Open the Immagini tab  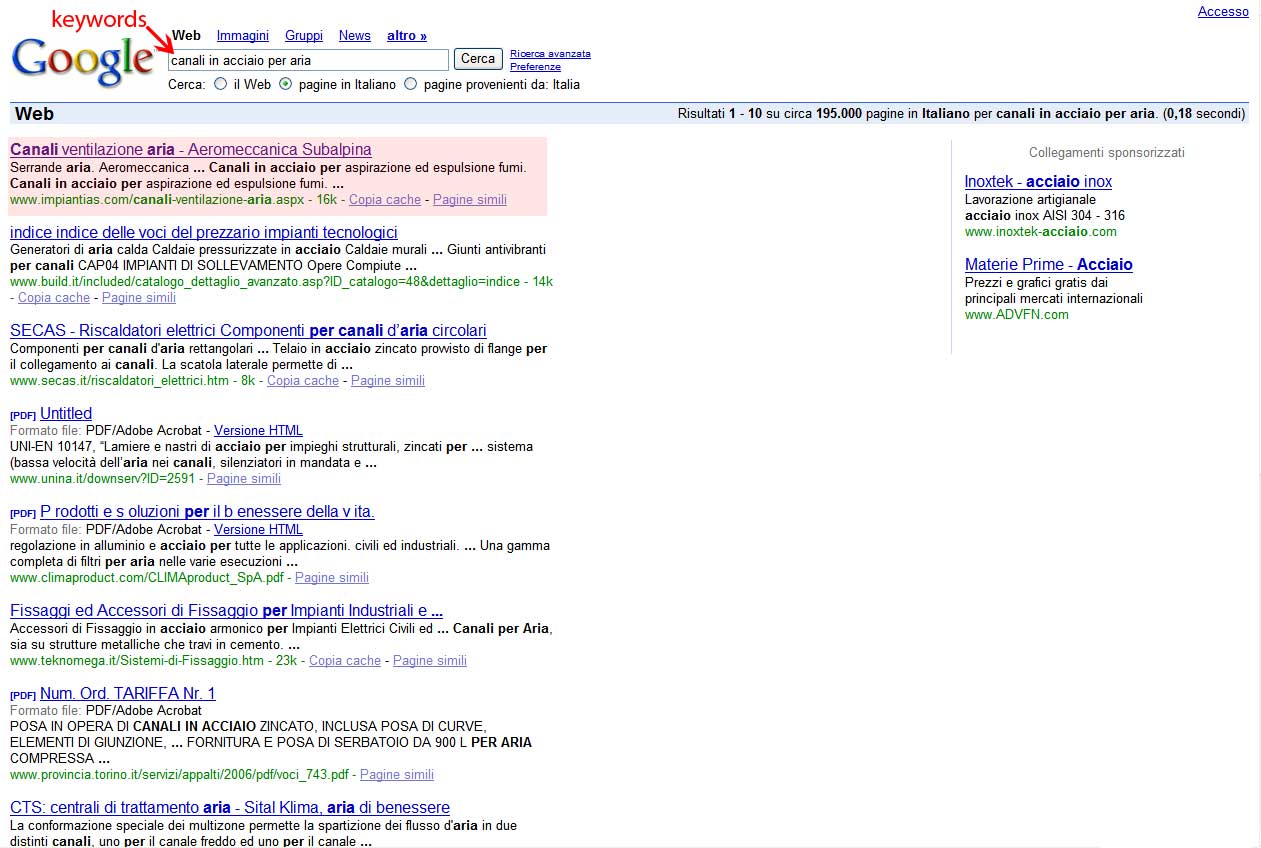pos(242,36)
